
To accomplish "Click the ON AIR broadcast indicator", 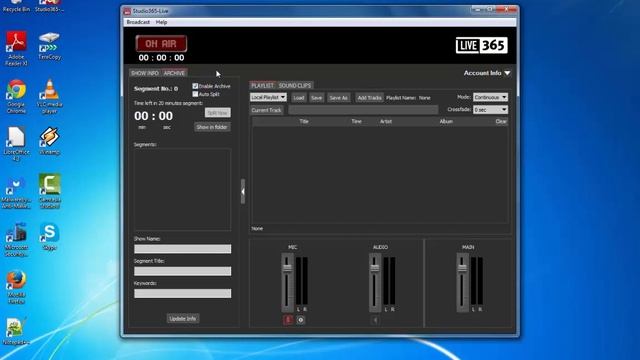I will click(x=161, y=44).
